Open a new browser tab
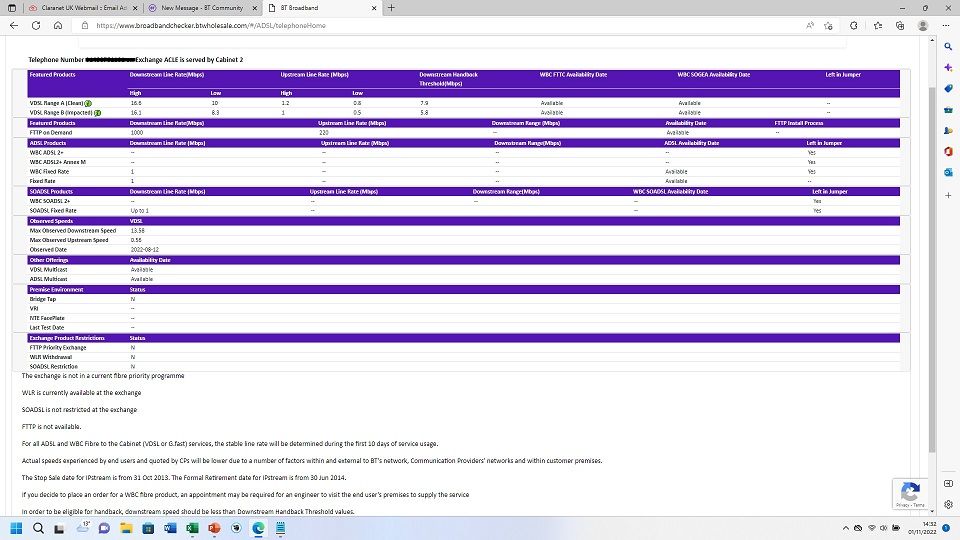The width and height of the screenshot is (960, 540). [x=390, y=8]
